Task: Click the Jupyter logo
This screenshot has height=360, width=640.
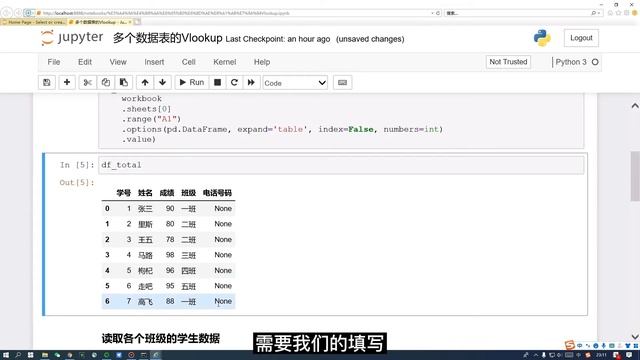Action: 72,38
